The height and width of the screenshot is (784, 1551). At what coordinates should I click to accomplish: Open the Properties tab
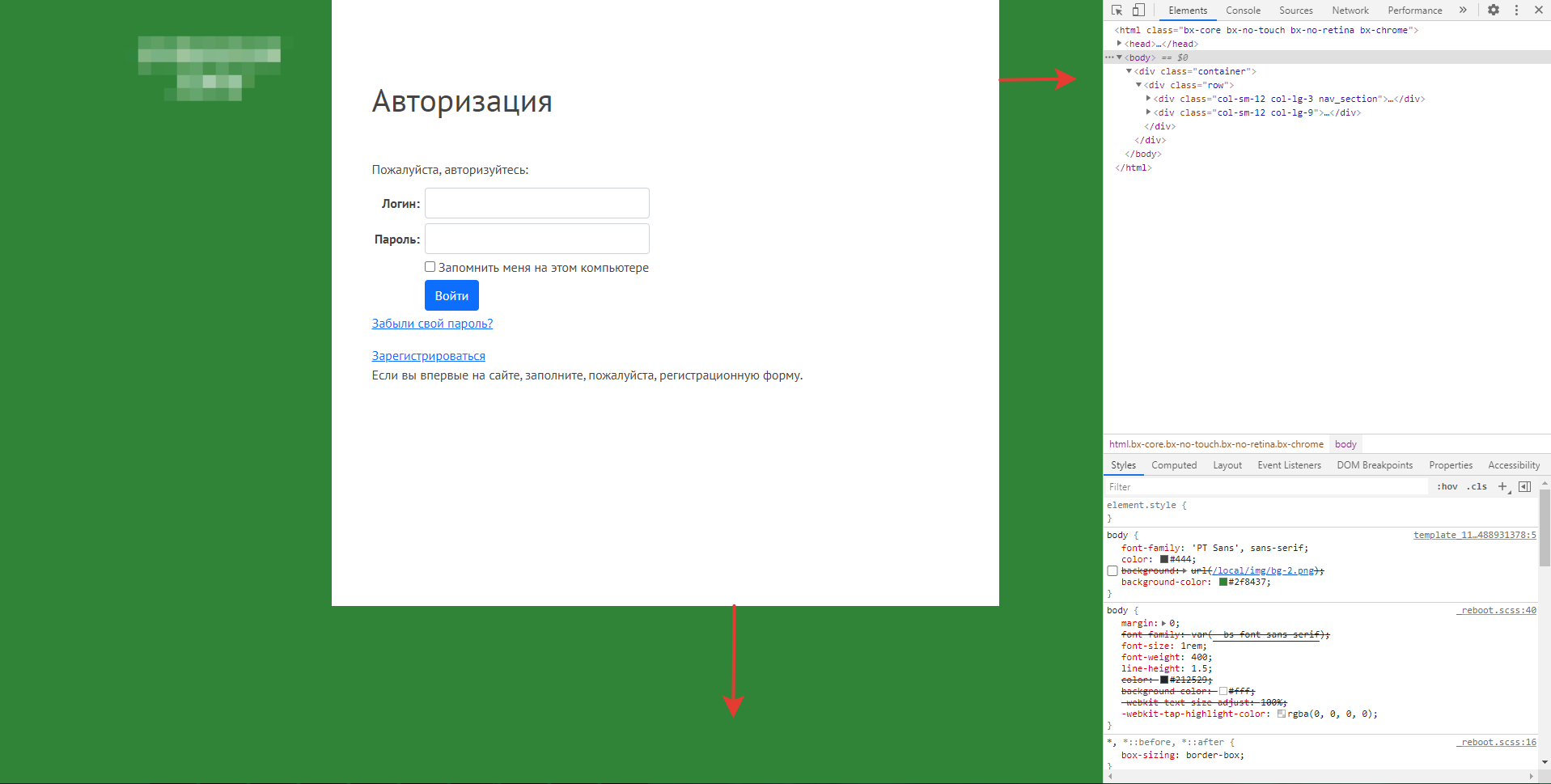(1451, 465)
